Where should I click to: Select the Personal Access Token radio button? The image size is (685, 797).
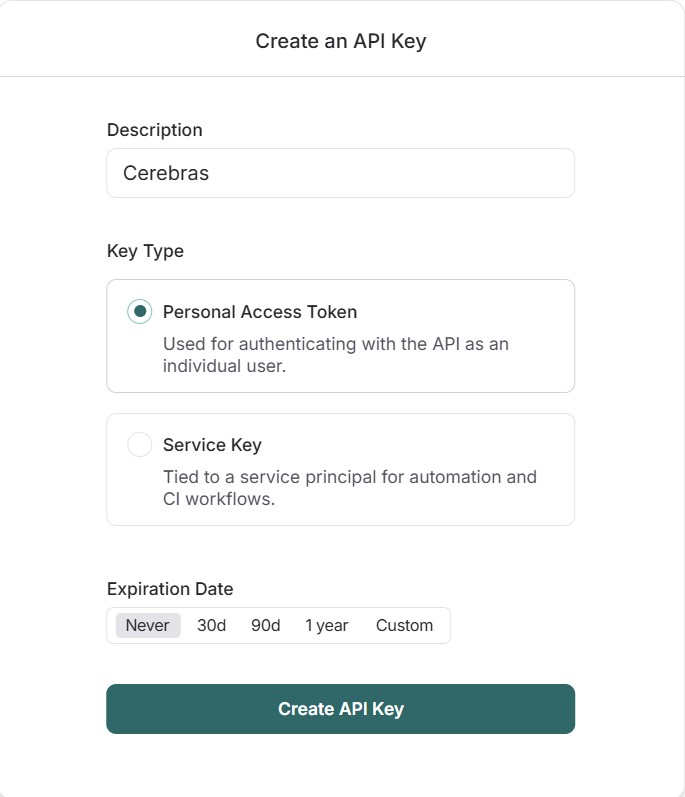[x=140, y=311]
